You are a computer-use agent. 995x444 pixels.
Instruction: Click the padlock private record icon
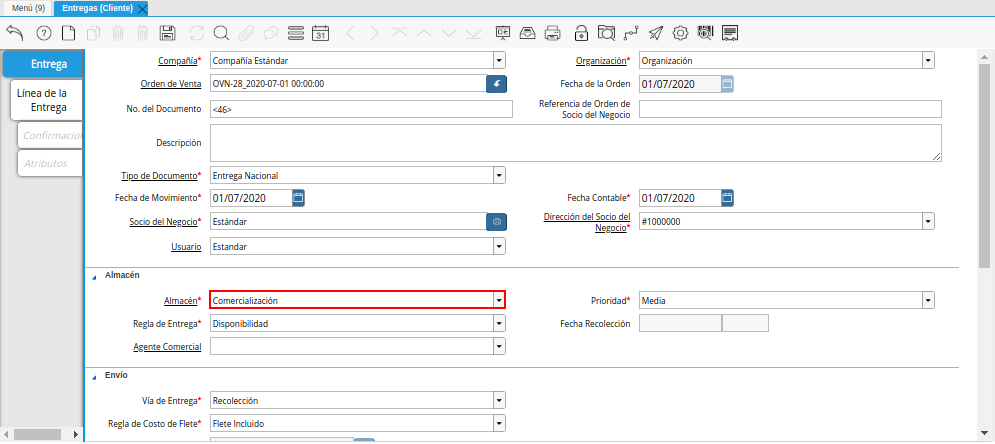581,33
